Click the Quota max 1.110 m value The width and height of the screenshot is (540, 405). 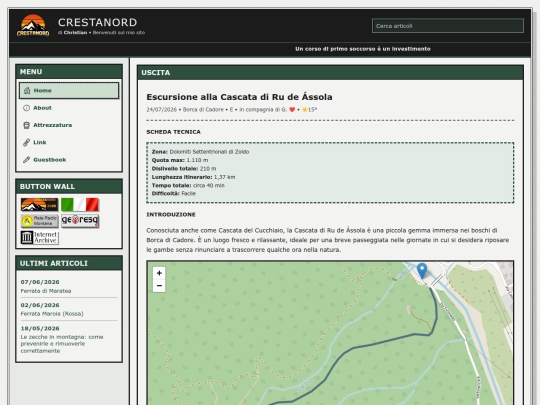tap(197, 160)
